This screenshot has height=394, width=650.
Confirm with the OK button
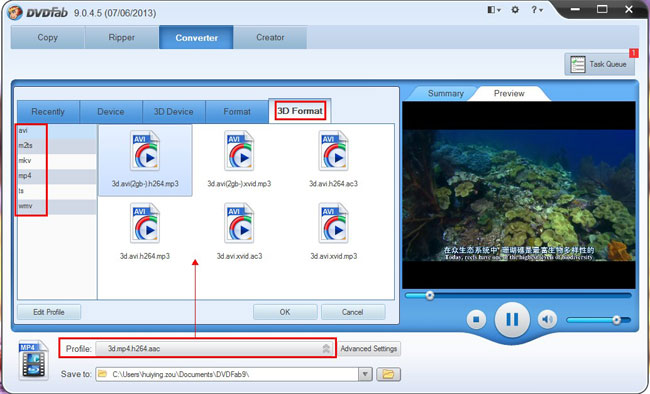[285, 312]
